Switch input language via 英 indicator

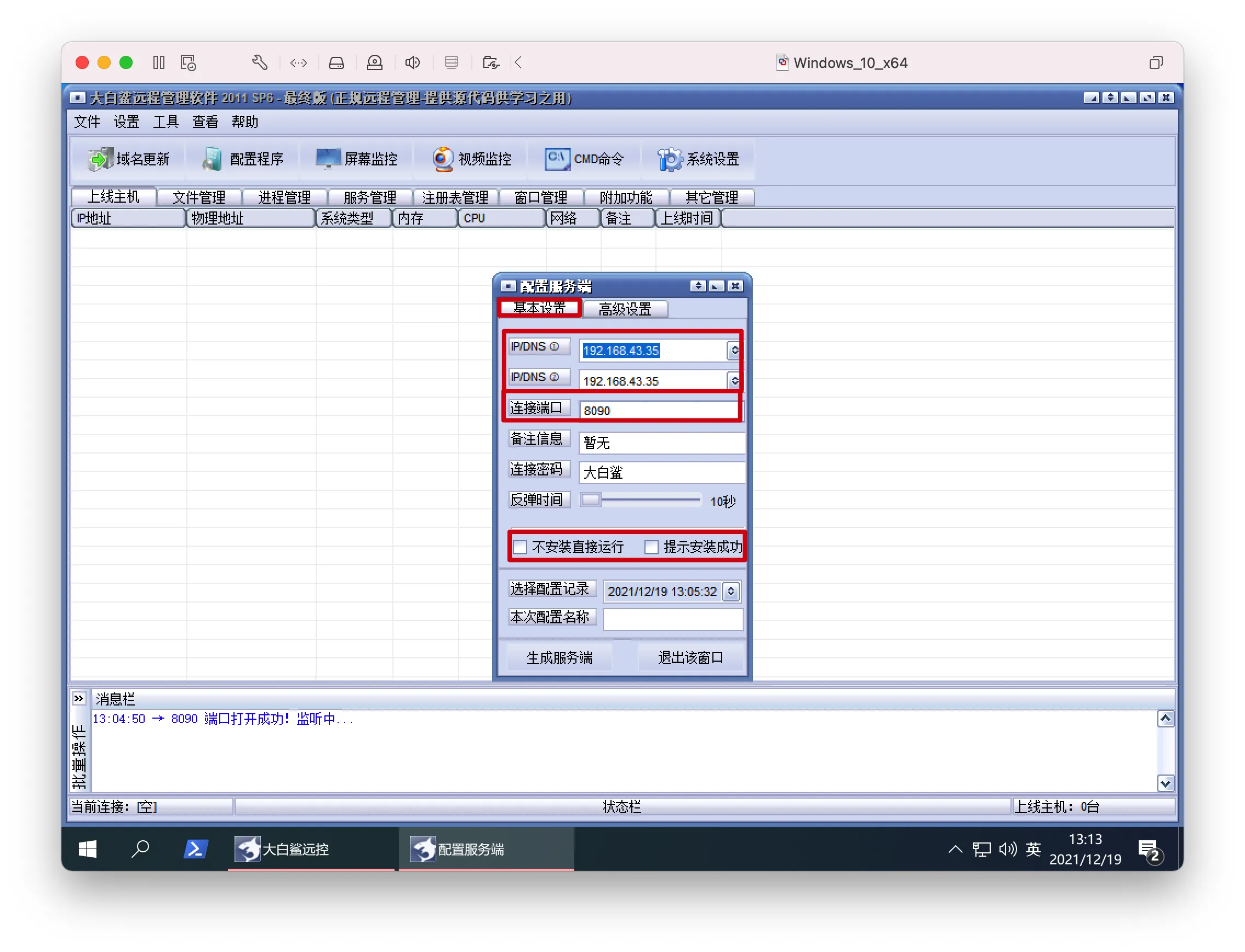coord(1032,849)
